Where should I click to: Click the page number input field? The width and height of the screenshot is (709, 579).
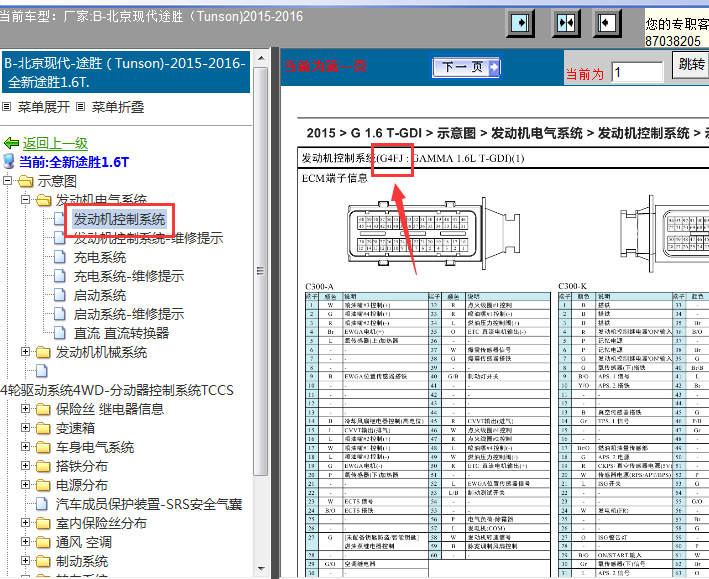[637, 72]
